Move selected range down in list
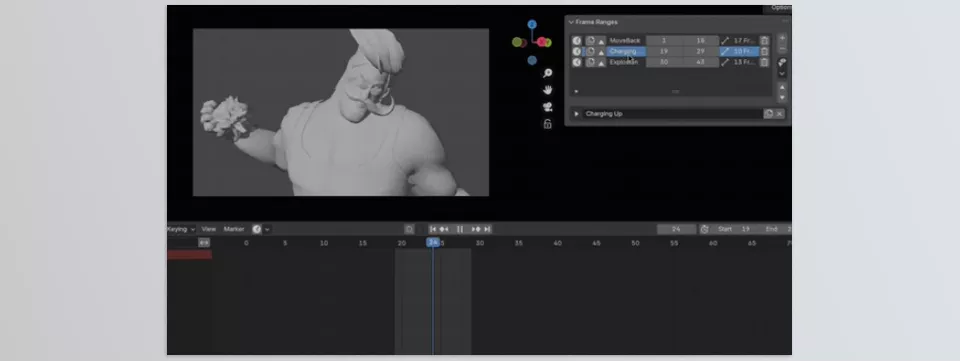Image resolution: width=960 pixels, height=361 pixels. [782, 98]
